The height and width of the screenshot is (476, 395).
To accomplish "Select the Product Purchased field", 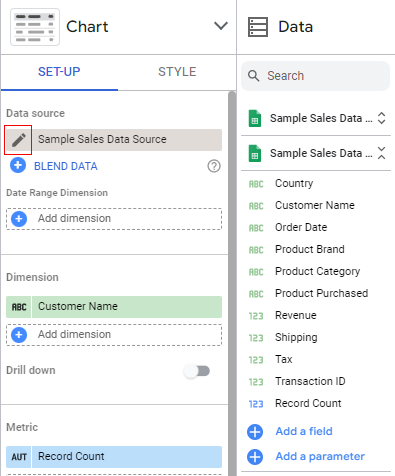I will (321, 293).
